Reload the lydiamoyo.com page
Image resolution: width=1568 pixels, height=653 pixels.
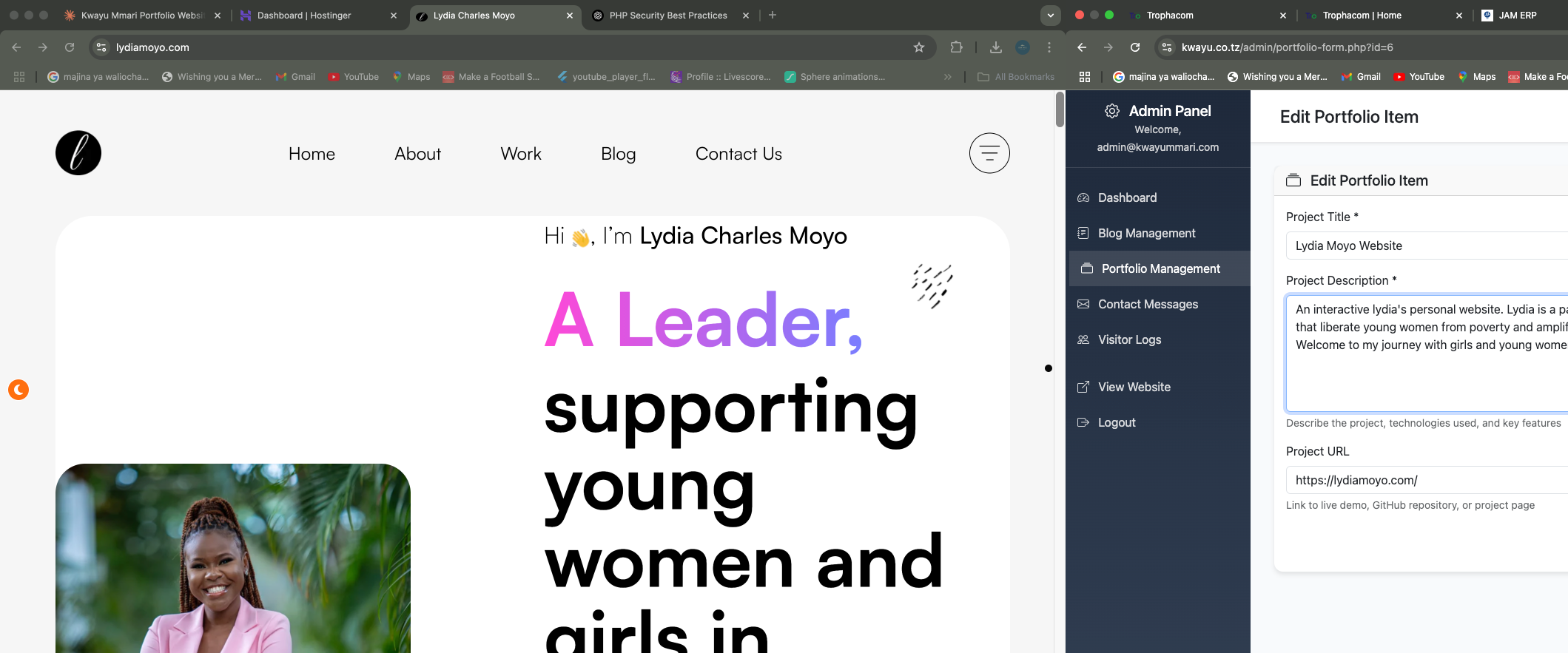point(70,47)
